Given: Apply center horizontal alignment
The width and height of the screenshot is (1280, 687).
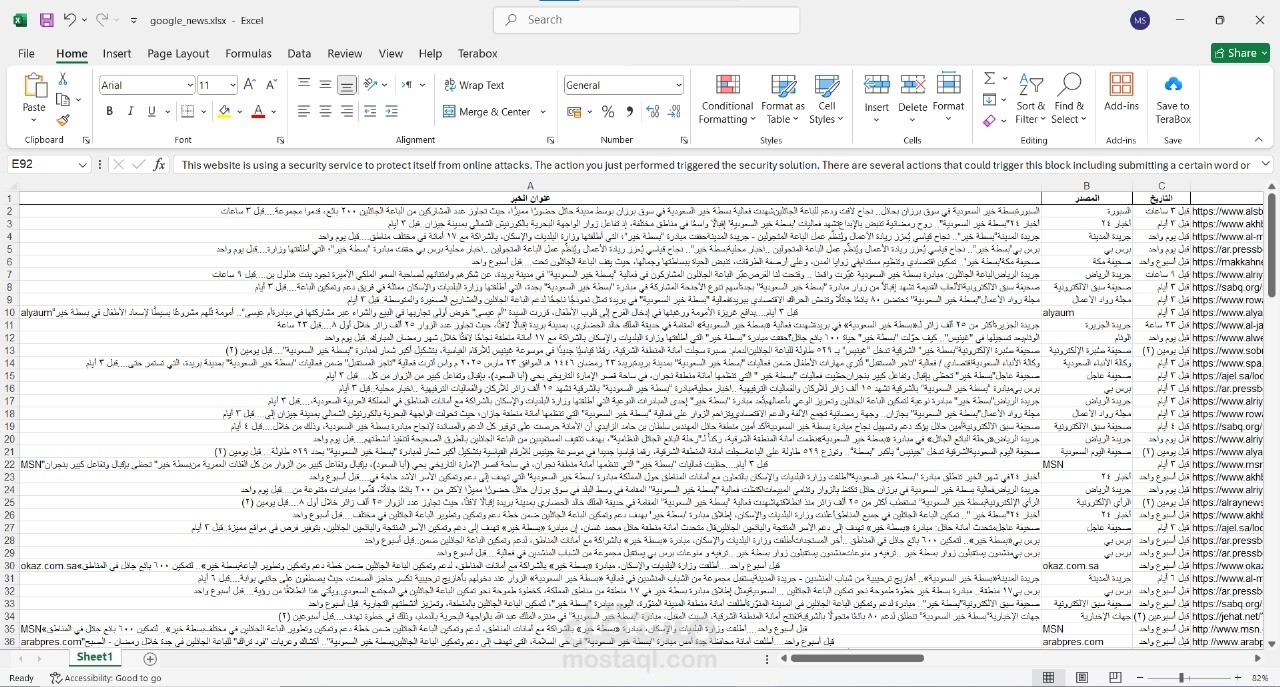Looking at the screenshot, I should tap(325, 111).
